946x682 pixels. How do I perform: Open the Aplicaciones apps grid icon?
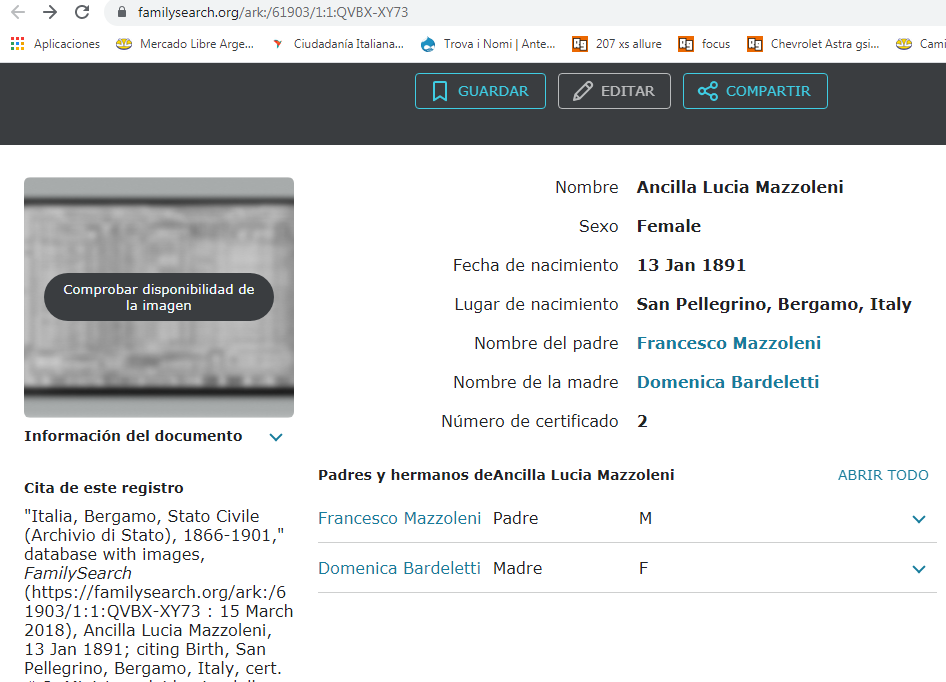click(x=17, y=43)
